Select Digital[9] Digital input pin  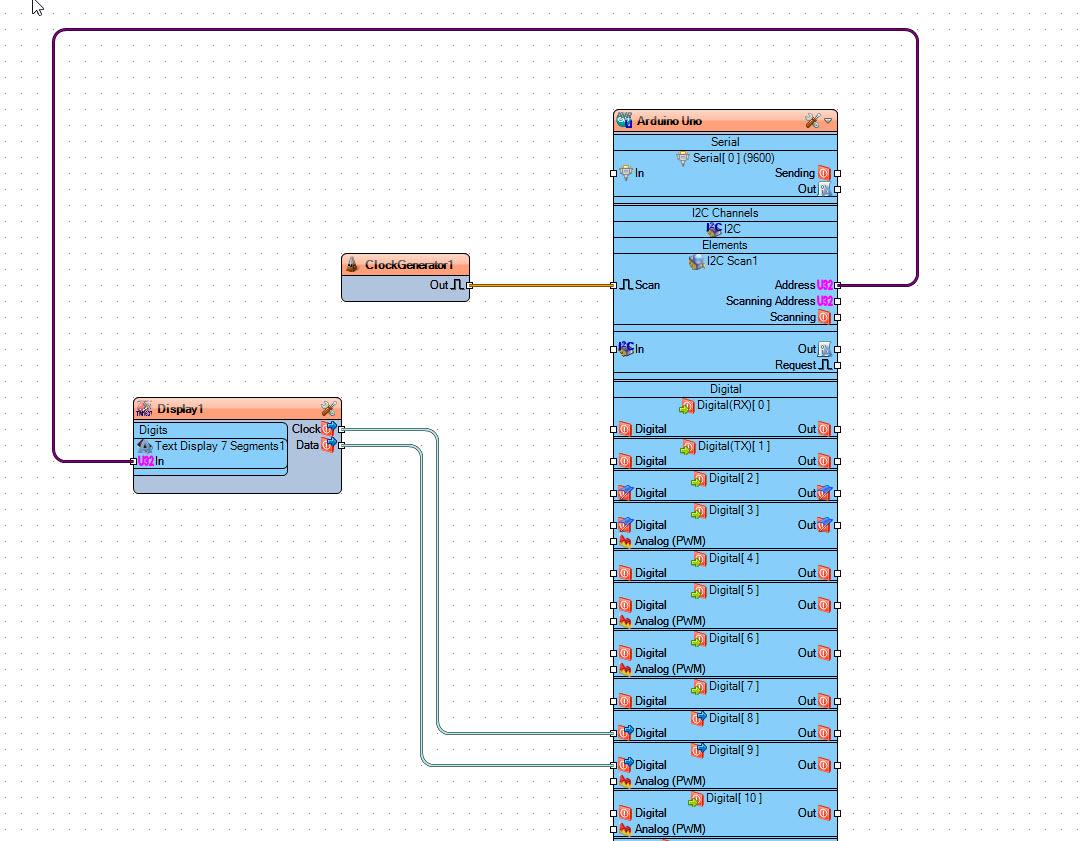pyautogui.click(x=614, y=765)
